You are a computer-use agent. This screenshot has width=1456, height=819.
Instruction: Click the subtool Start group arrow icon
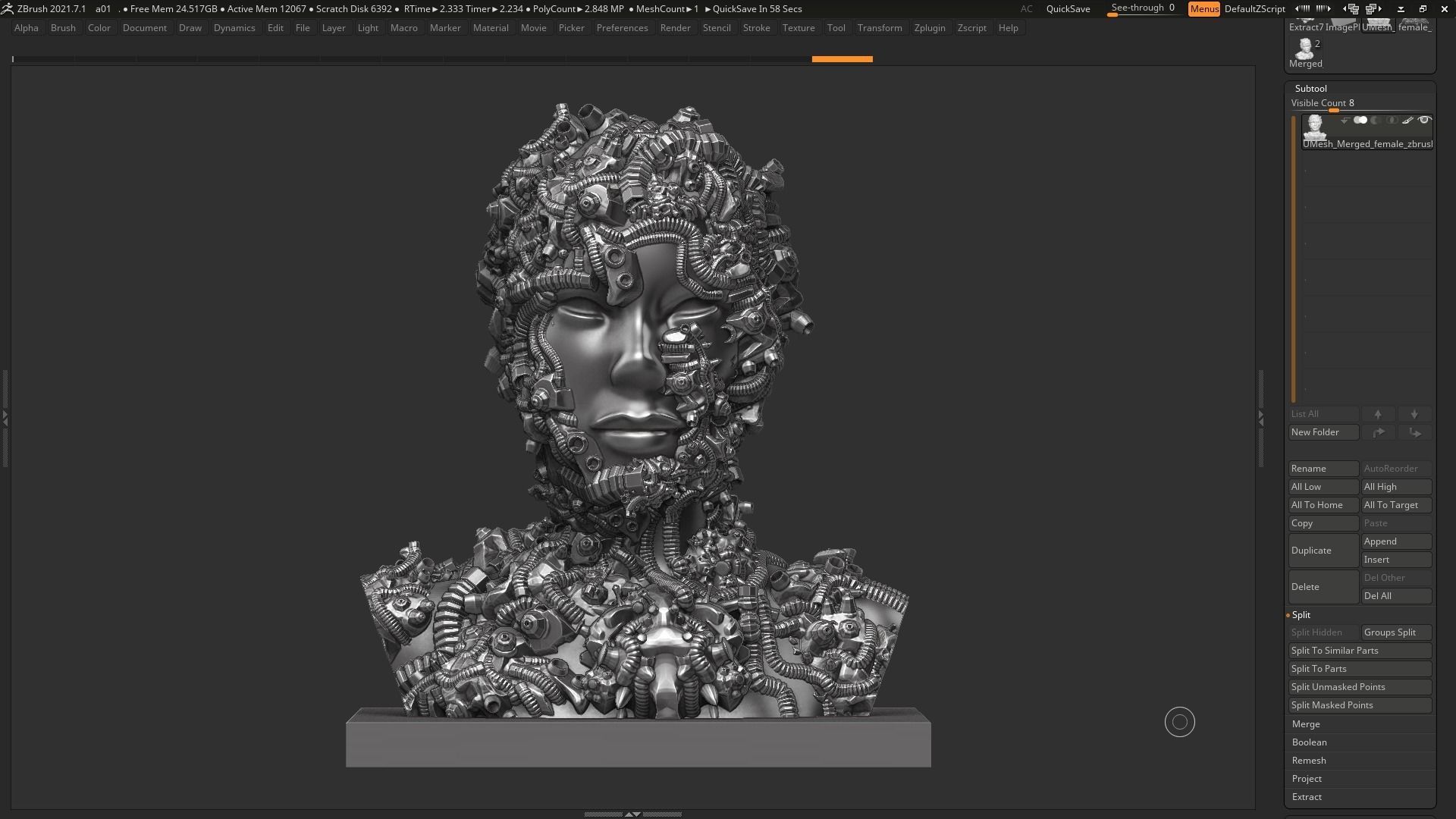1345,121
